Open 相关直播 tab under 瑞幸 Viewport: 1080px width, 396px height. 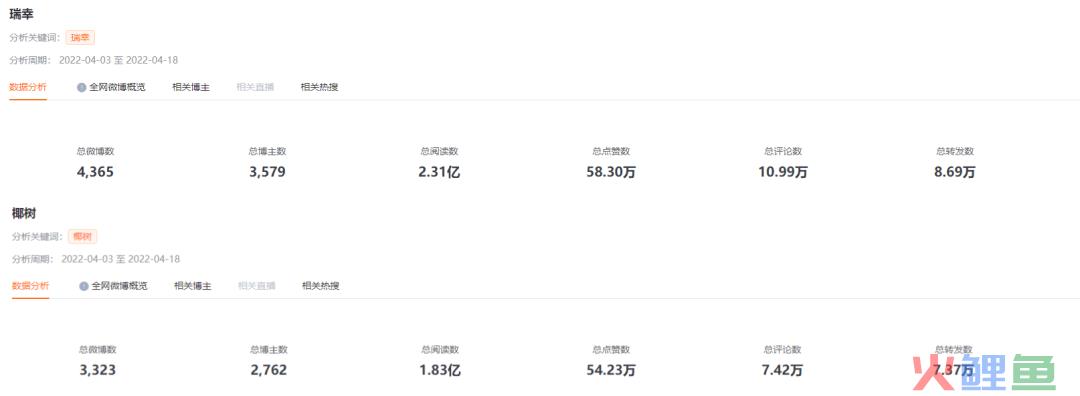pyautogui.click(x=255, y=87)
